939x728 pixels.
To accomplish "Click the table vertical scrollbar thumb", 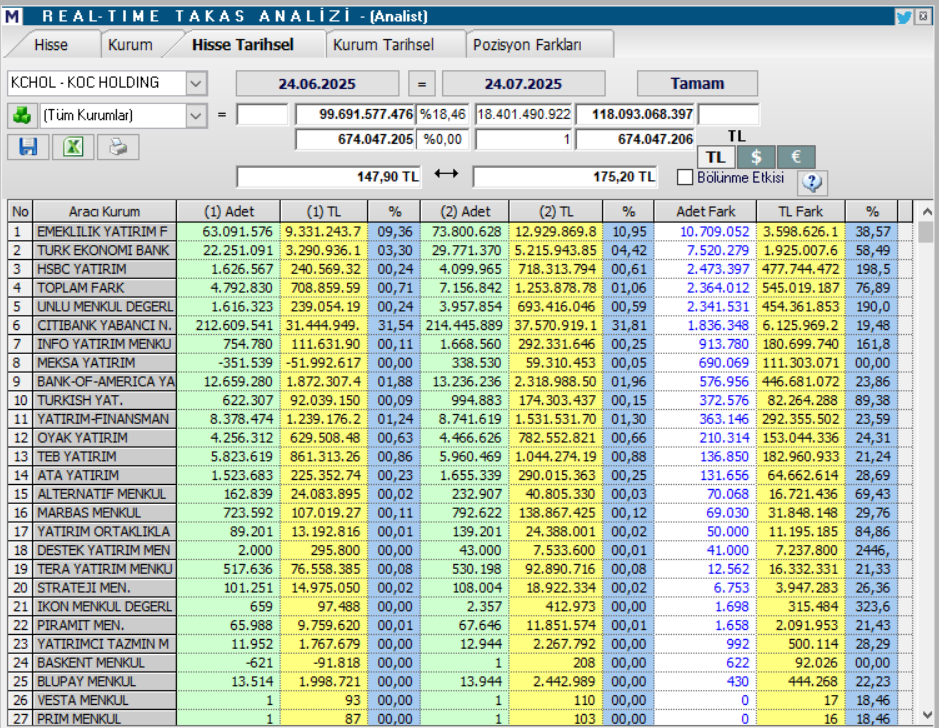I will pyautogui.click(x=926, y=232).
